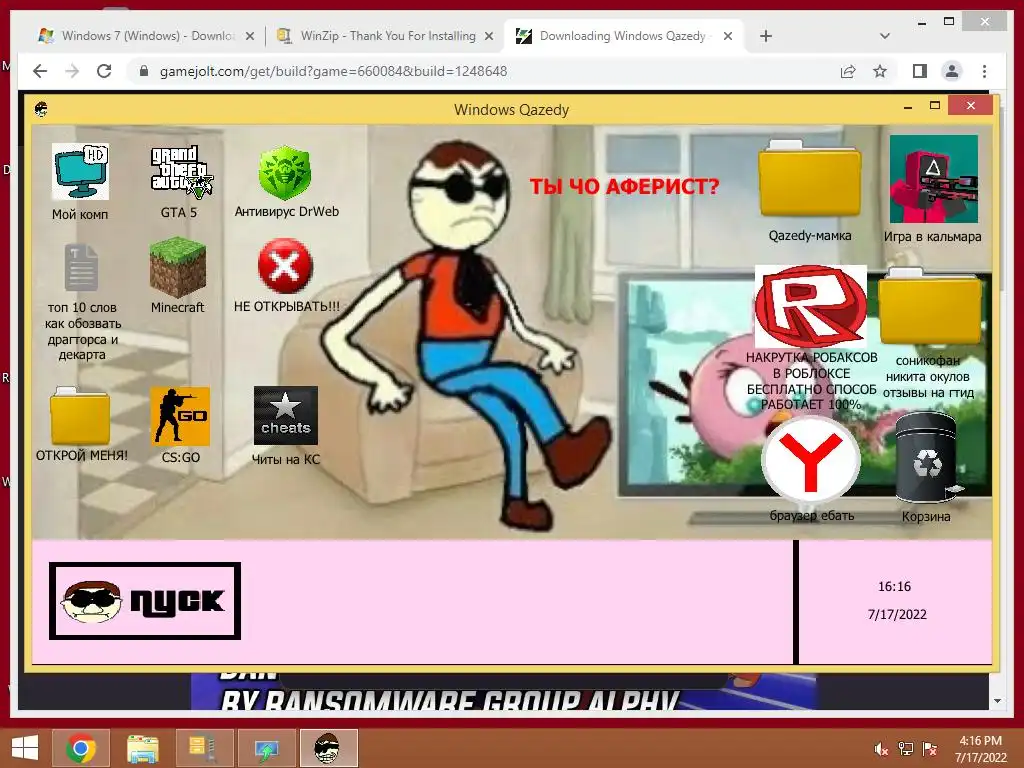
Task: Open File Explorer from the taskbar
Action: click(x=142, y=748)
